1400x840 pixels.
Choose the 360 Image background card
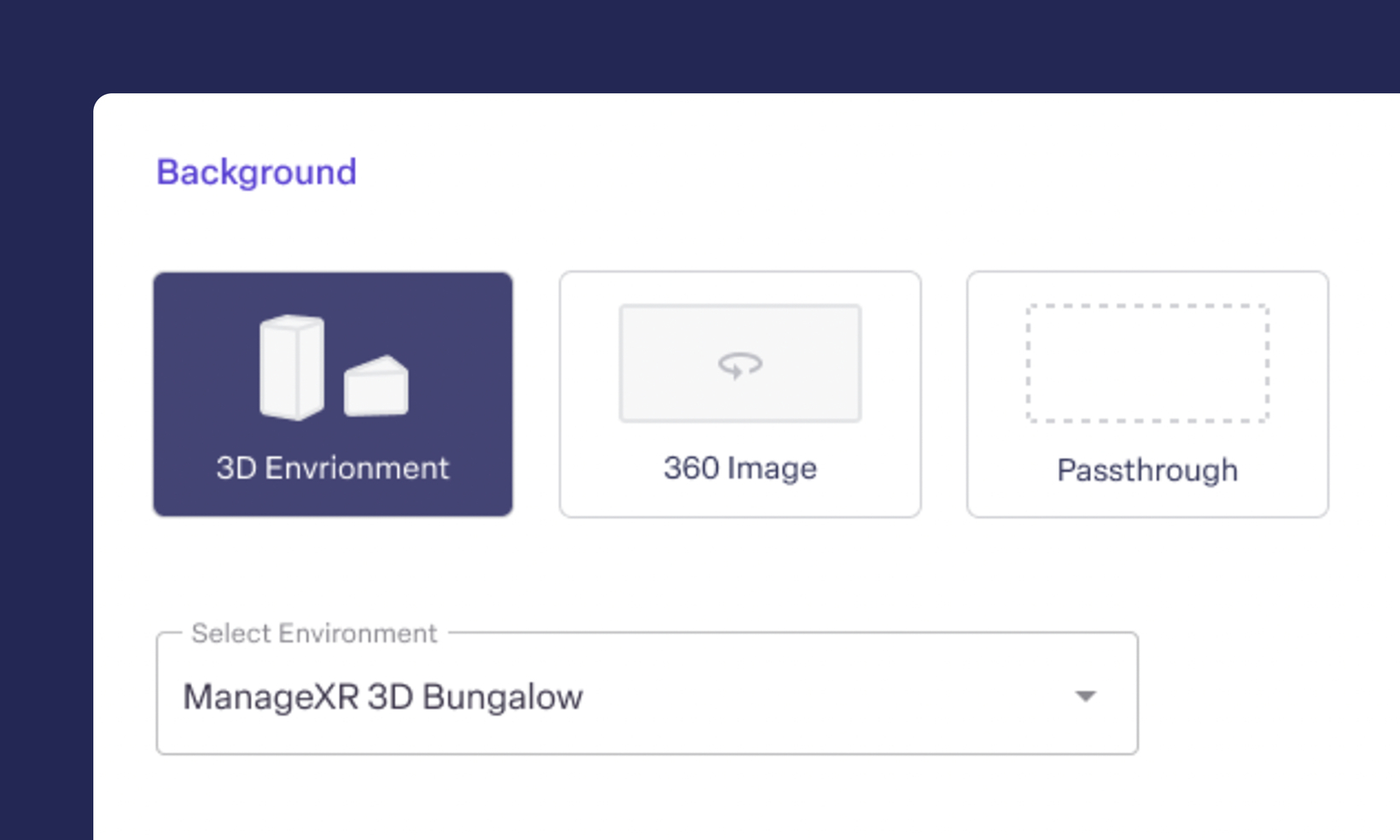740,394
